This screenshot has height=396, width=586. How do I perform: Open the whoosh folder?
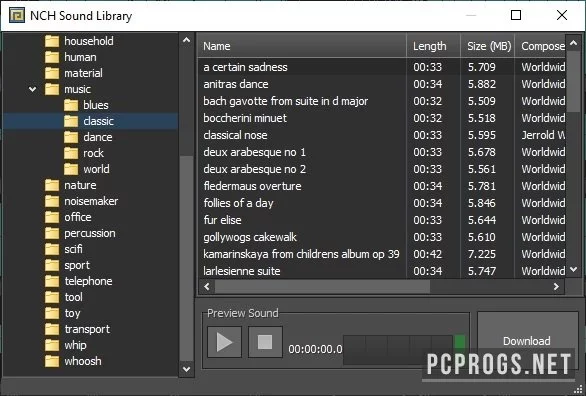point(73,361)
